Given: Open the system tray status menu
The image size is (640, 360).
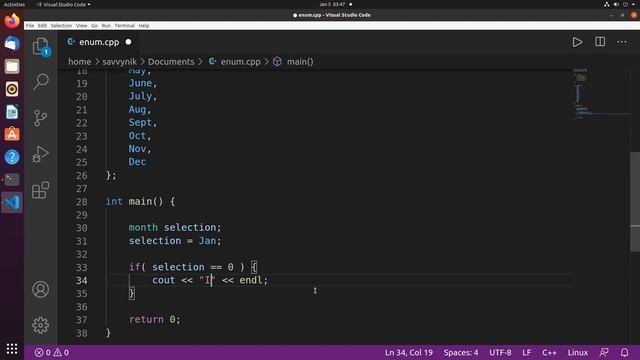Looking at the screenshot, I should click(620, 4).
